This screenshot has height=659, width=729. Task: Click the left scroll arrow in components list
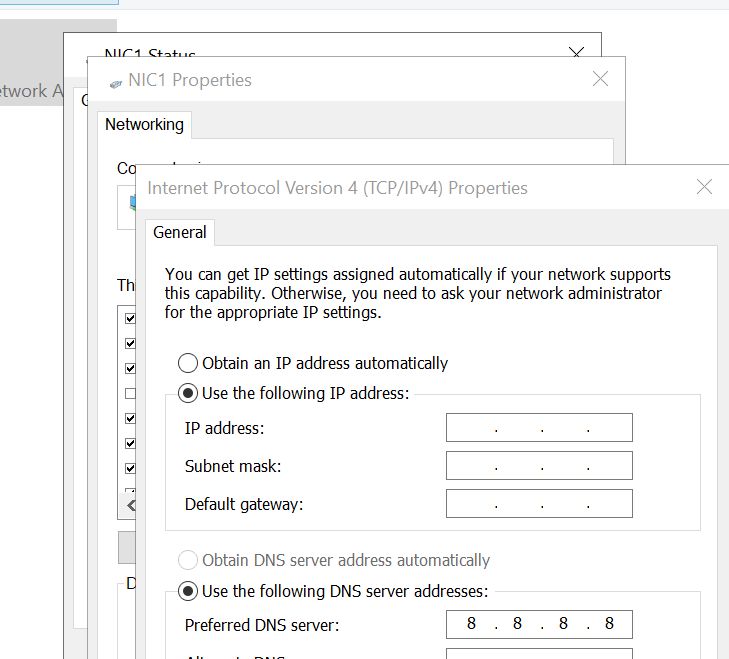coord(130,506)
